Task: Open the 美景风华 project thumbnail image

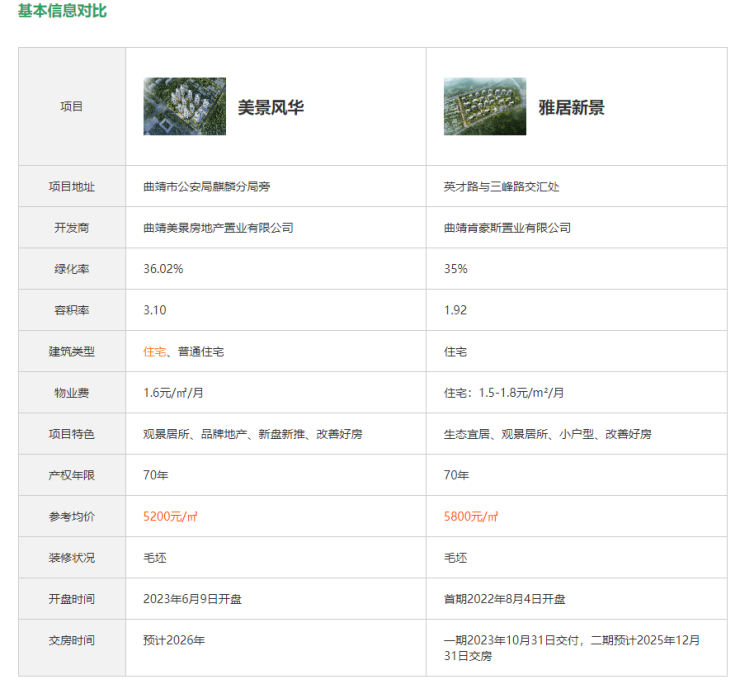Action: pos(185,106)
